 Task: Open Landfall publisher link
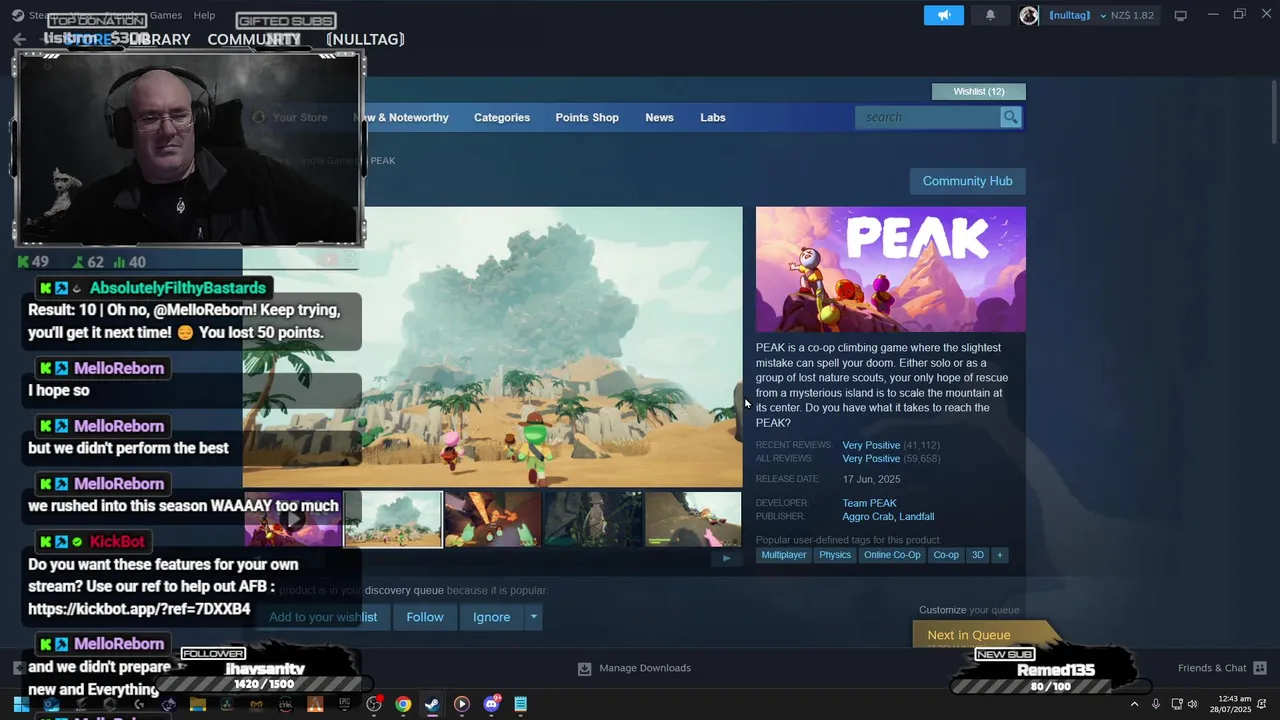coord(917,517)
